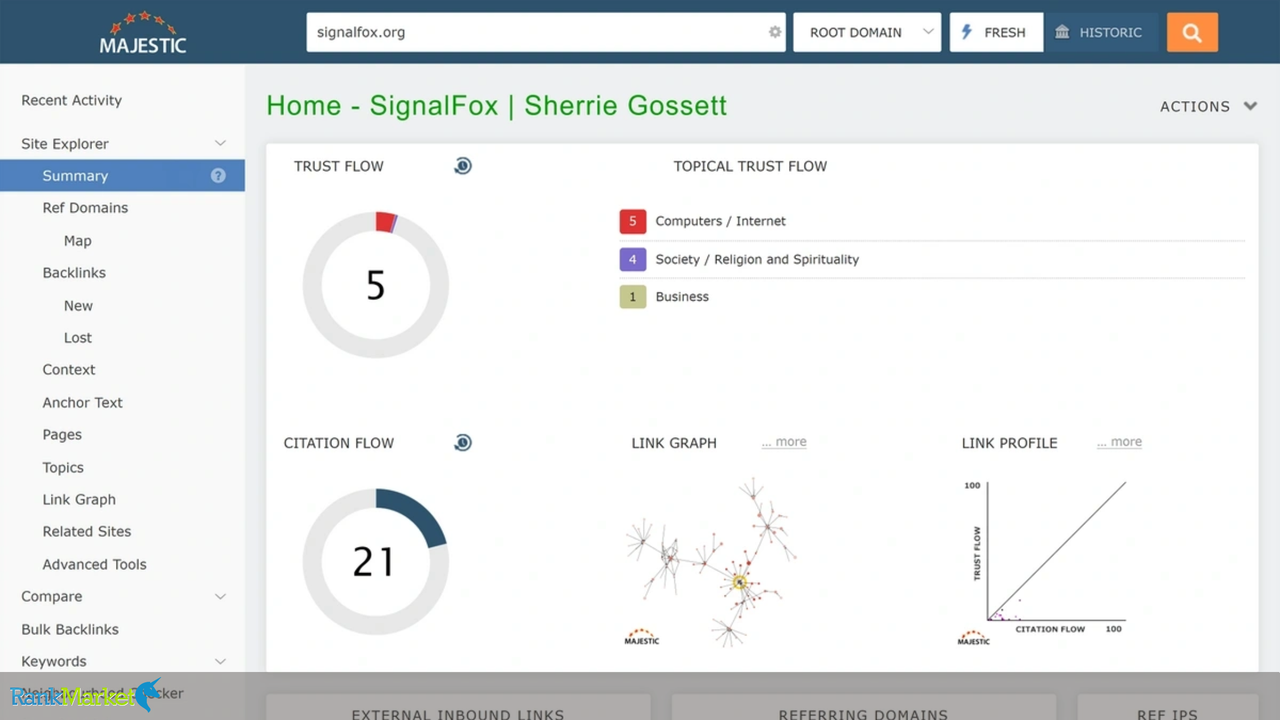Open Citation Flow history icon

462,443
